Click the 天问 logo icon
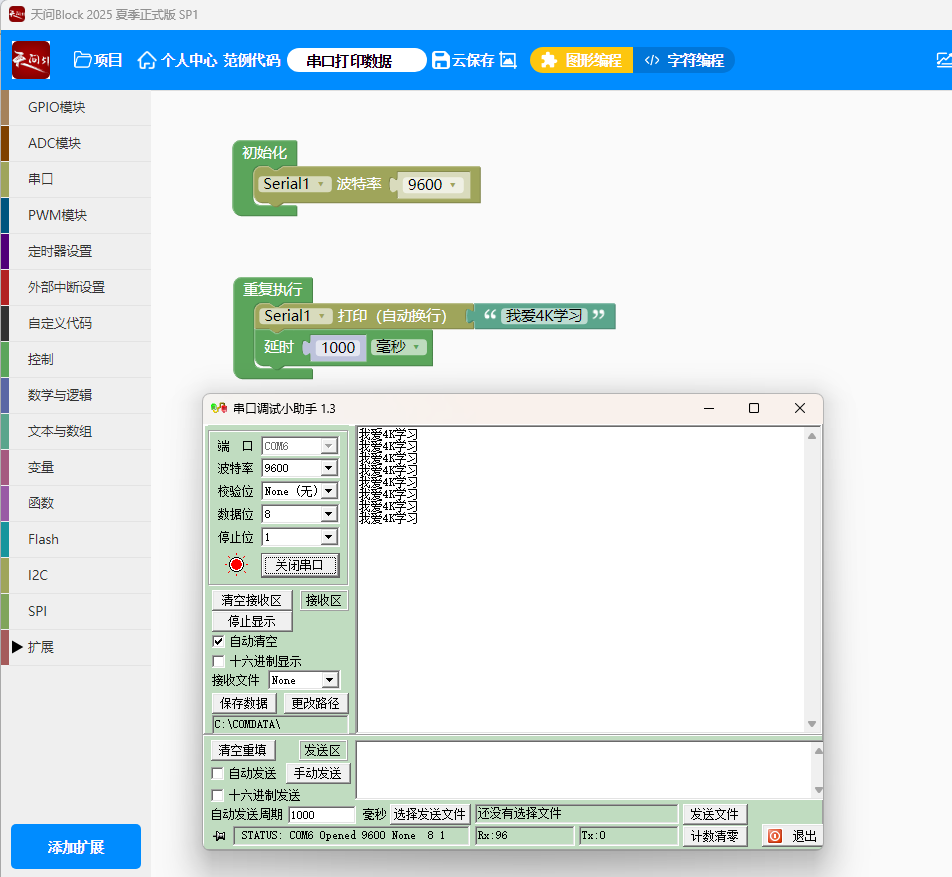Image resolution: width=952 pixels, height=877 pixels. (30, 60)
